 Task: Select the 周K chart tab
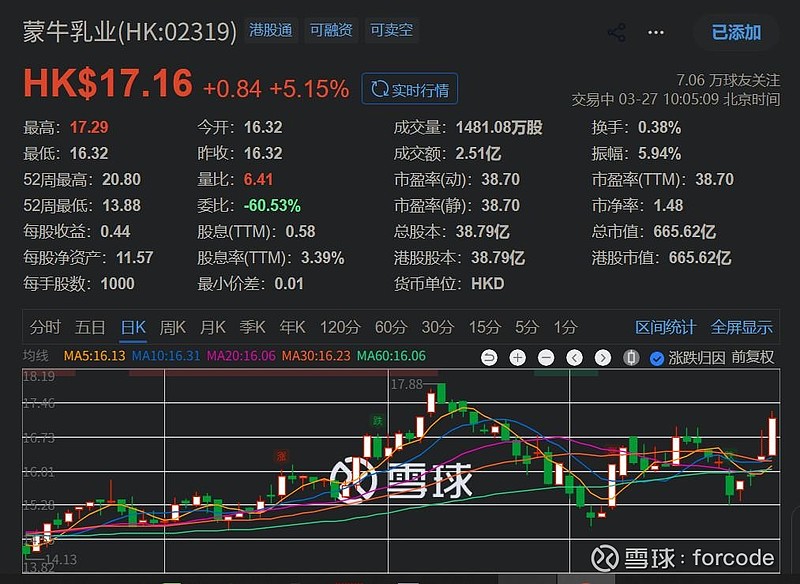(172, 327)
